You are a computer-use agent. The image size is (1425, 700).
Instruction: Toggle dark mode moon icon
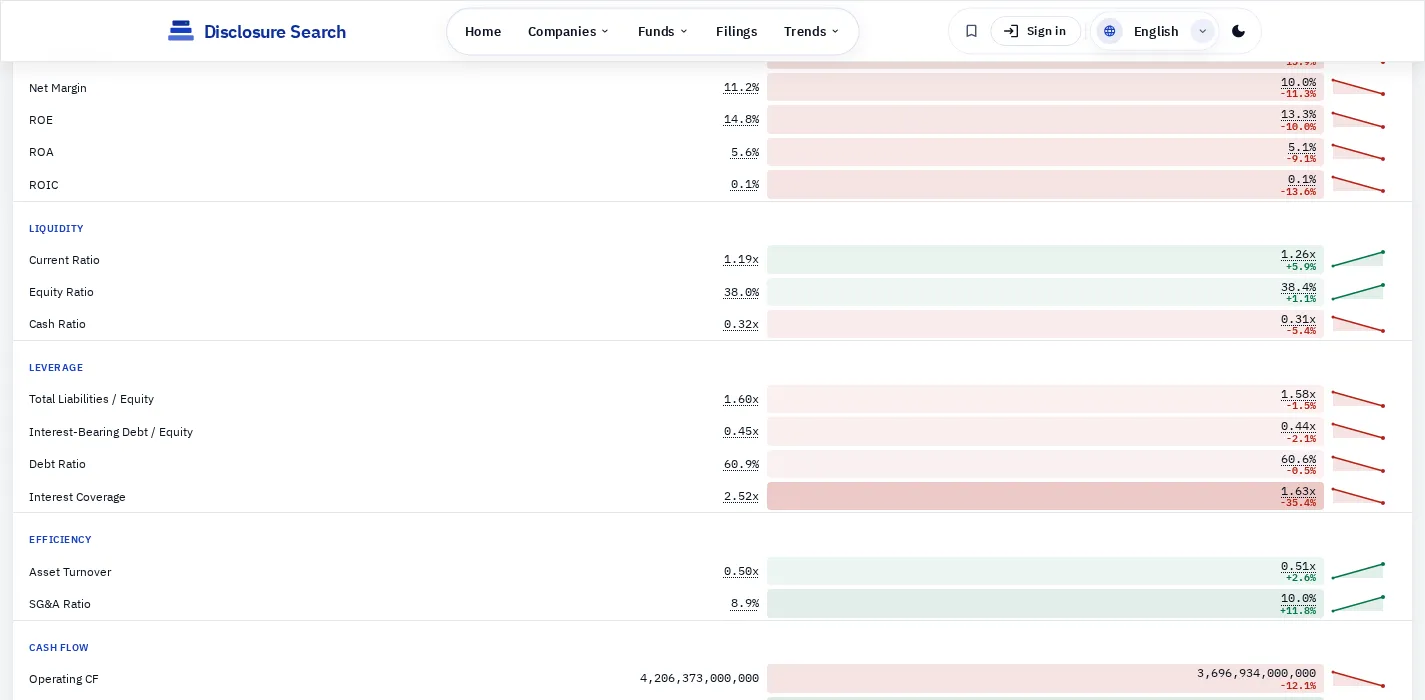(x=1238, y=31)
